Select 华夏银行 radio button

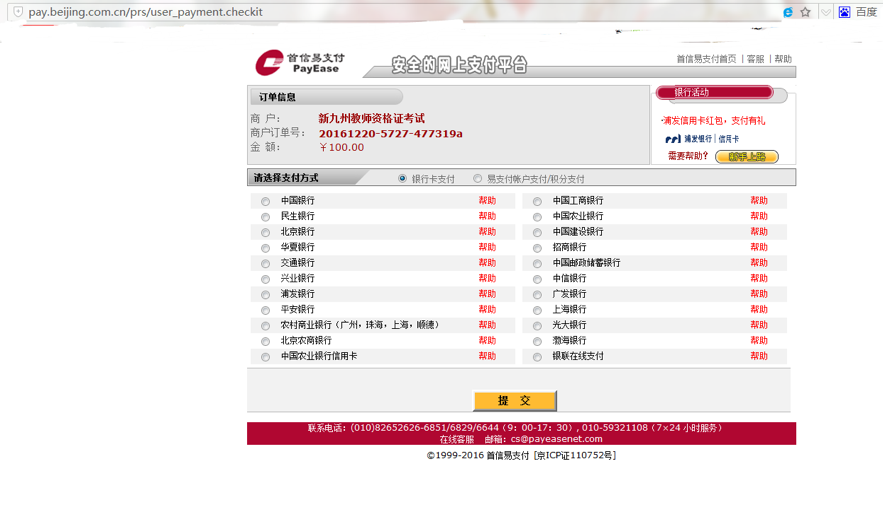pyautogui.click(x=265, y=248)
